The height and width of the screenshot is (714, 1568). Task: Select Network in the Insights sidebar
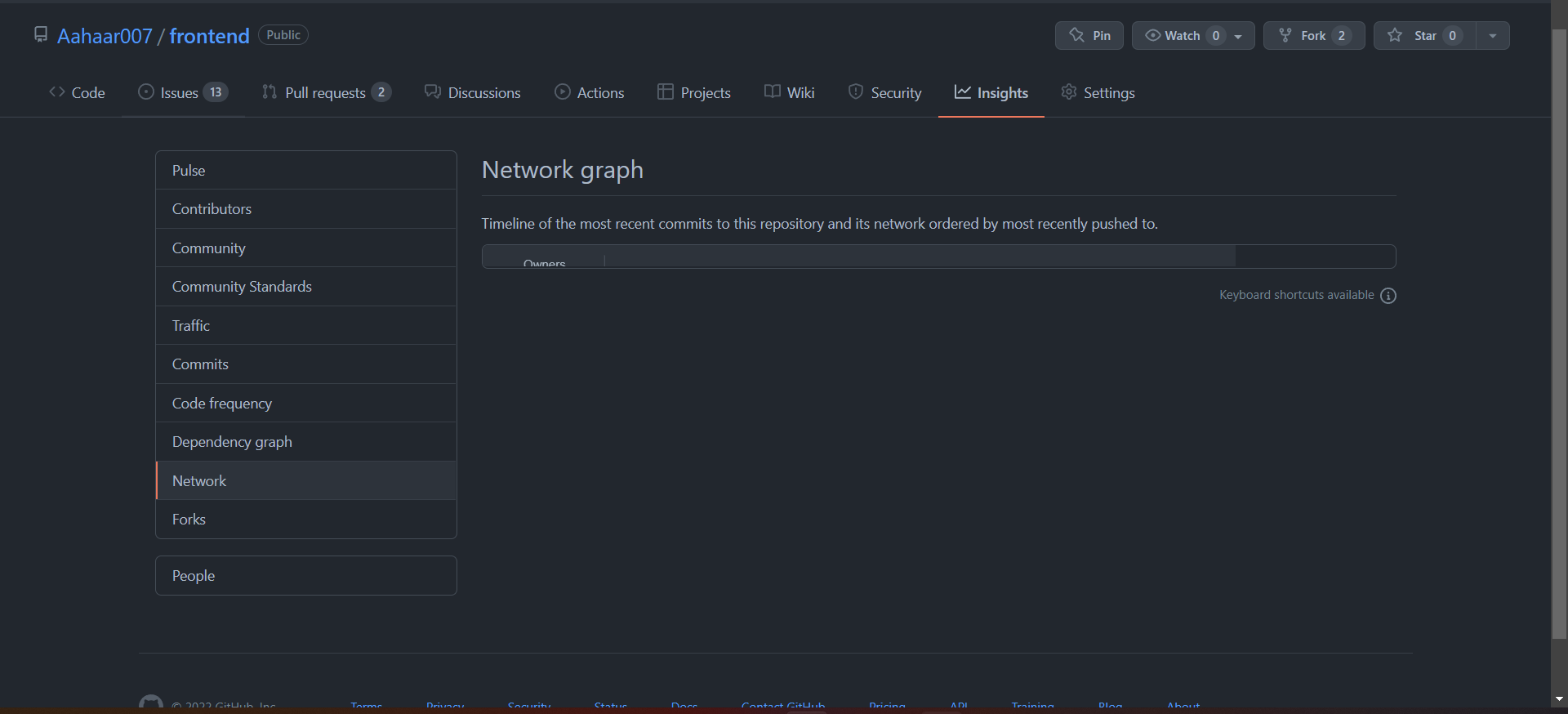coord(306,480)
